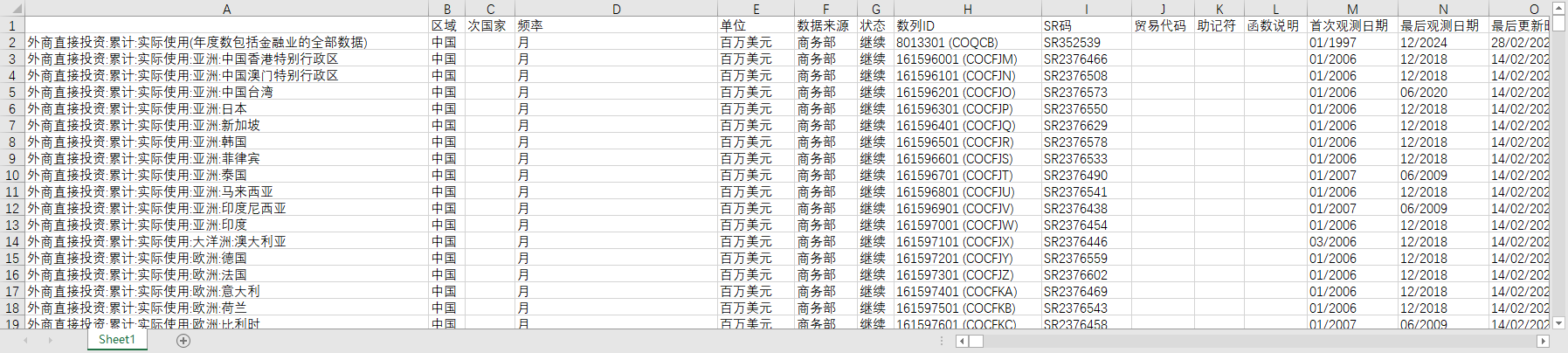Image resolution: width=1568 pixels, height=353 pixels.
Task: Select column N header
Action: pos(1443,9)
